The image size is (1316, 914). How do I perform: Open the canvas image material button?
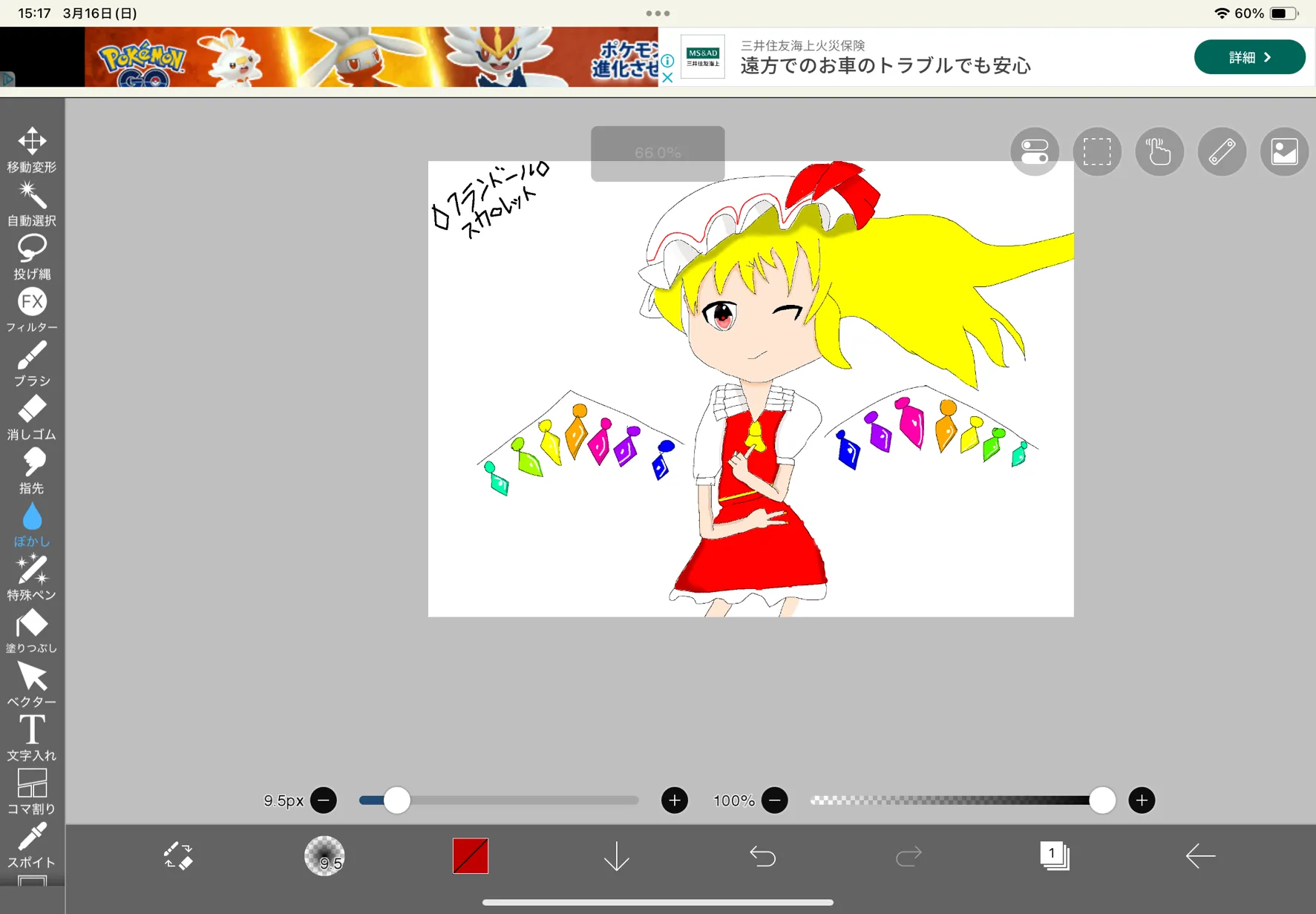[1284, 152]
